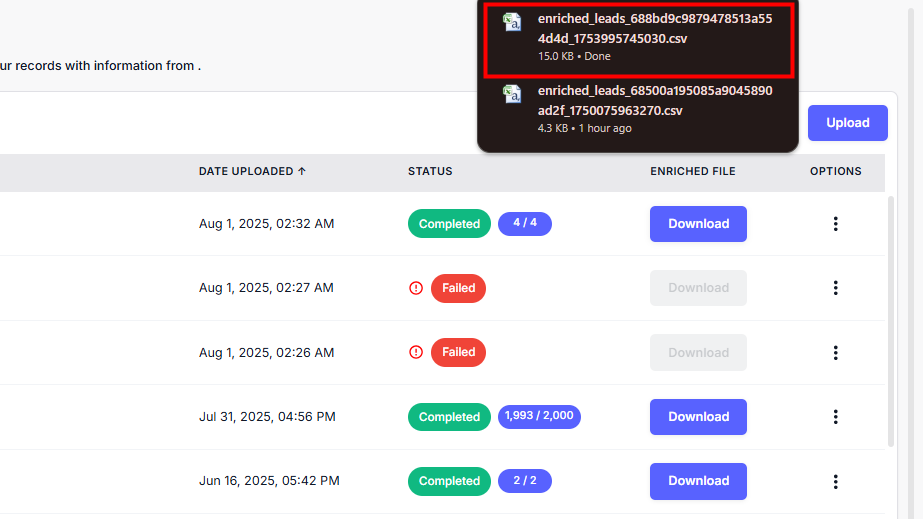923x519 pixels.
Task: Click the Completed status badge for 4 / 4 row
Action: pos(449,224)
